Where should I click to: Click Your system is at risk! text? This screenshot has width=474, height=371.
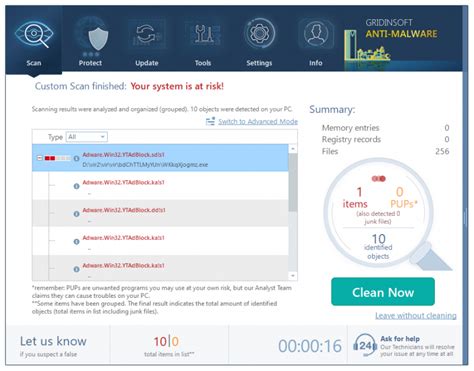[x=177, y=86]
